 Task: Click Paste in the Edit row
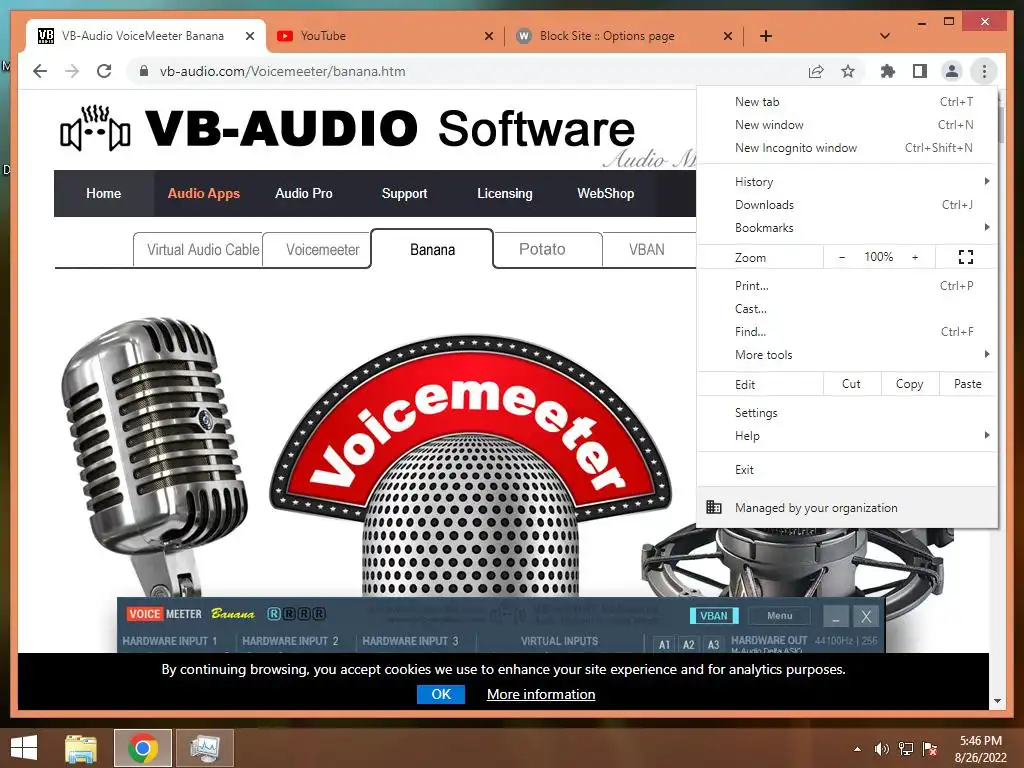(968, 384)
